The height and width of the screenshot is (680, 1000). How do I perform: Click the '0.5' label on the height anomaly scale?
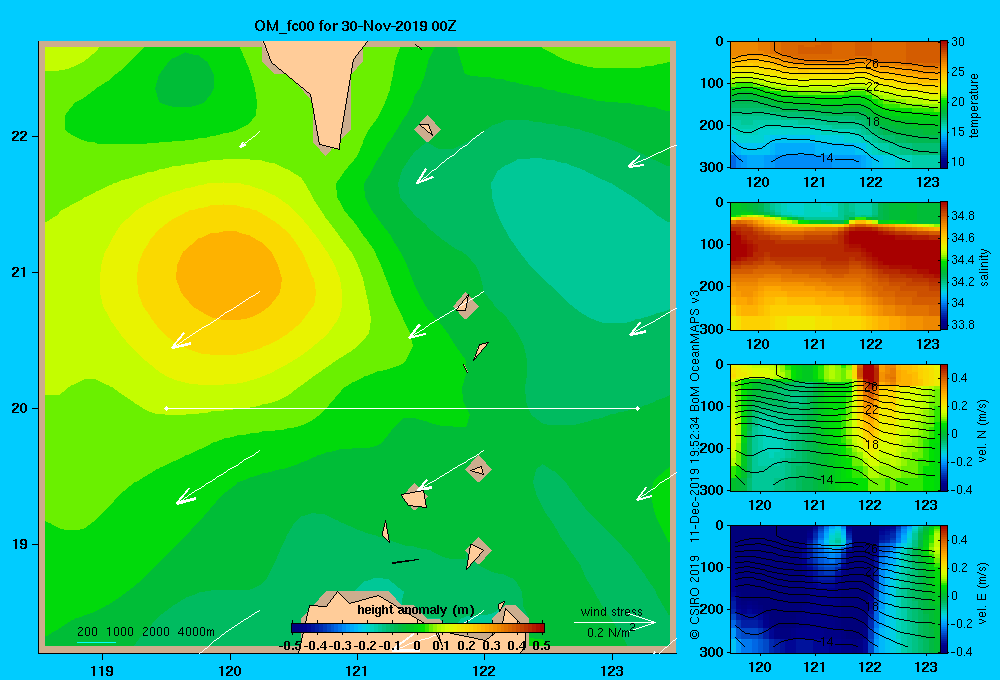tap(541, 646)
